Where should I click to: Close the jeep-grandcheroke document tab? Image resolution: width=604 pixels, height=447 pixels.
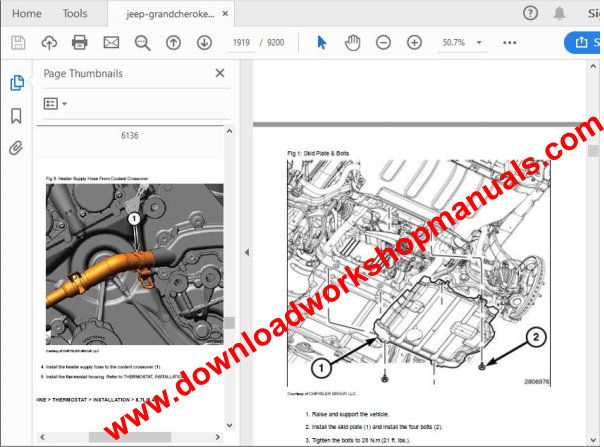click(x=225, y=13)
